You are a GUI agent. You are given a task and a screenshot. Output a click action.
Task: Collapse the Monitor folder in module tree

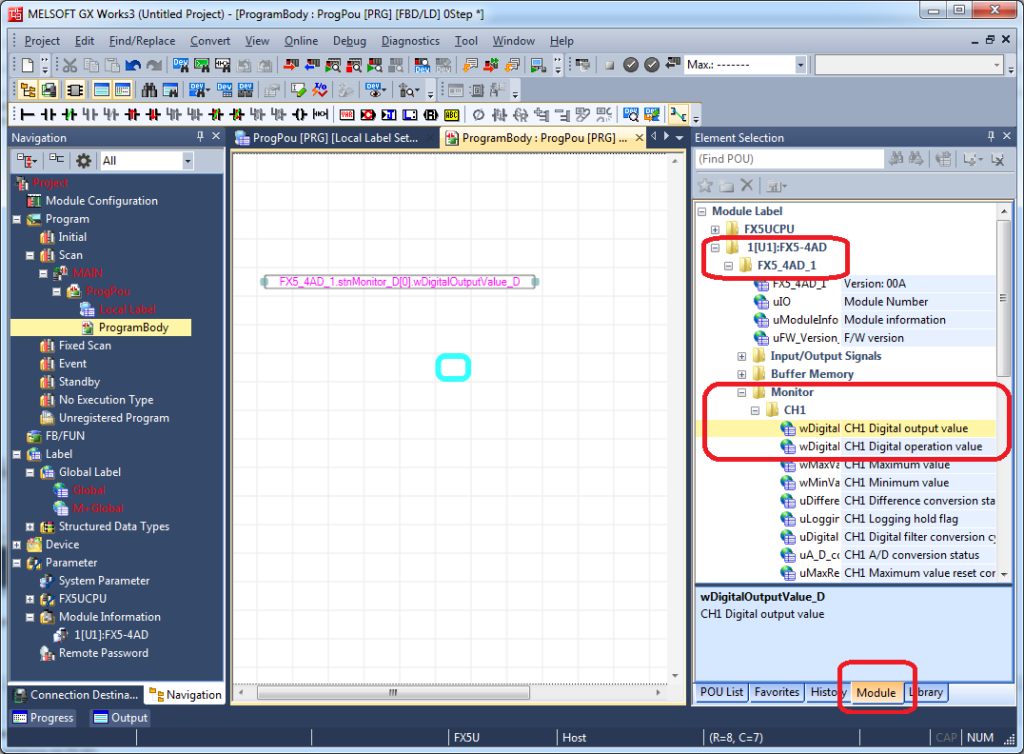(x=742, y=392)
